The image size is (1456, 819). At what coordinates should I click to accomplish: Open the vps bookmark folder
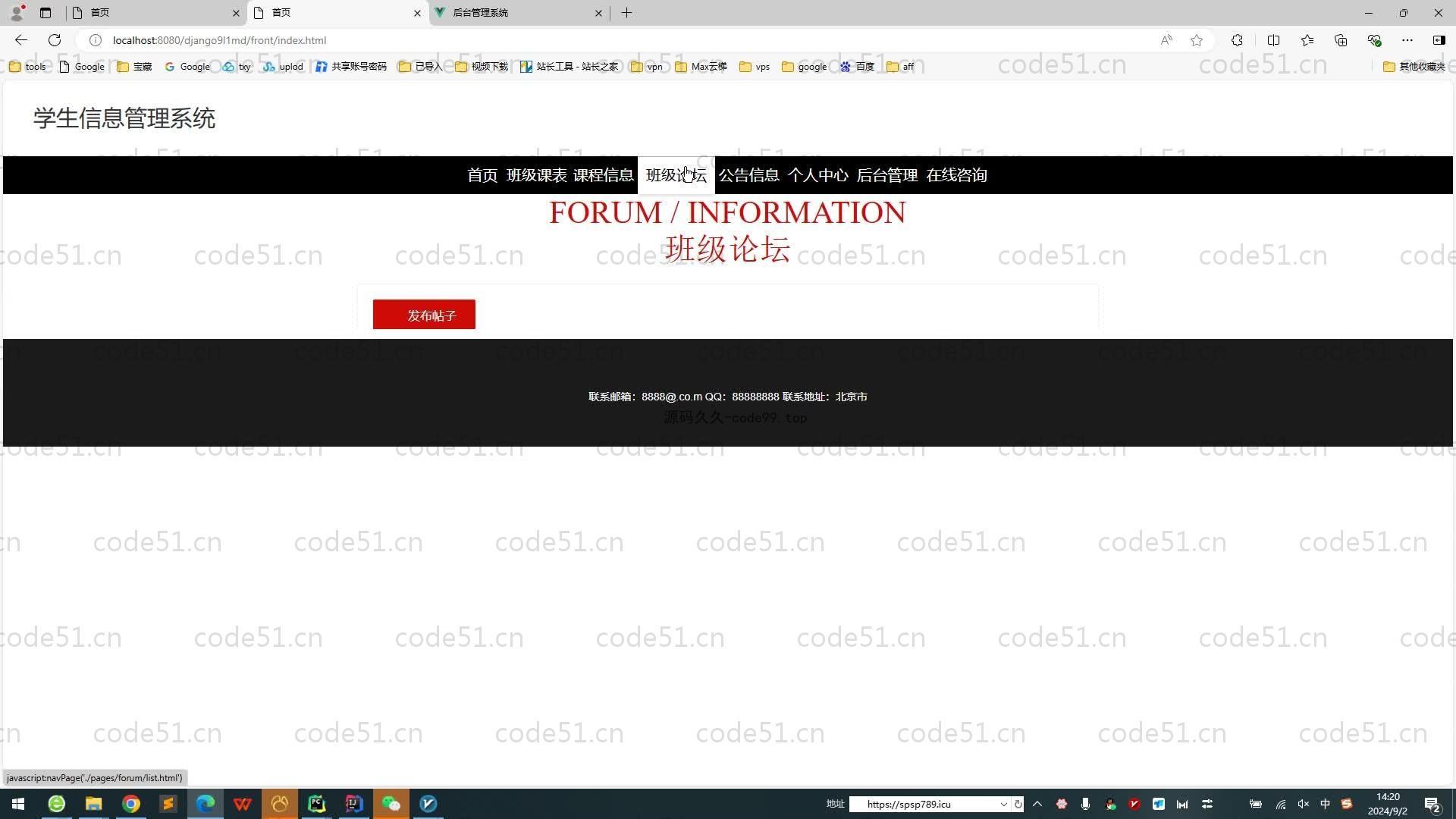755,67
